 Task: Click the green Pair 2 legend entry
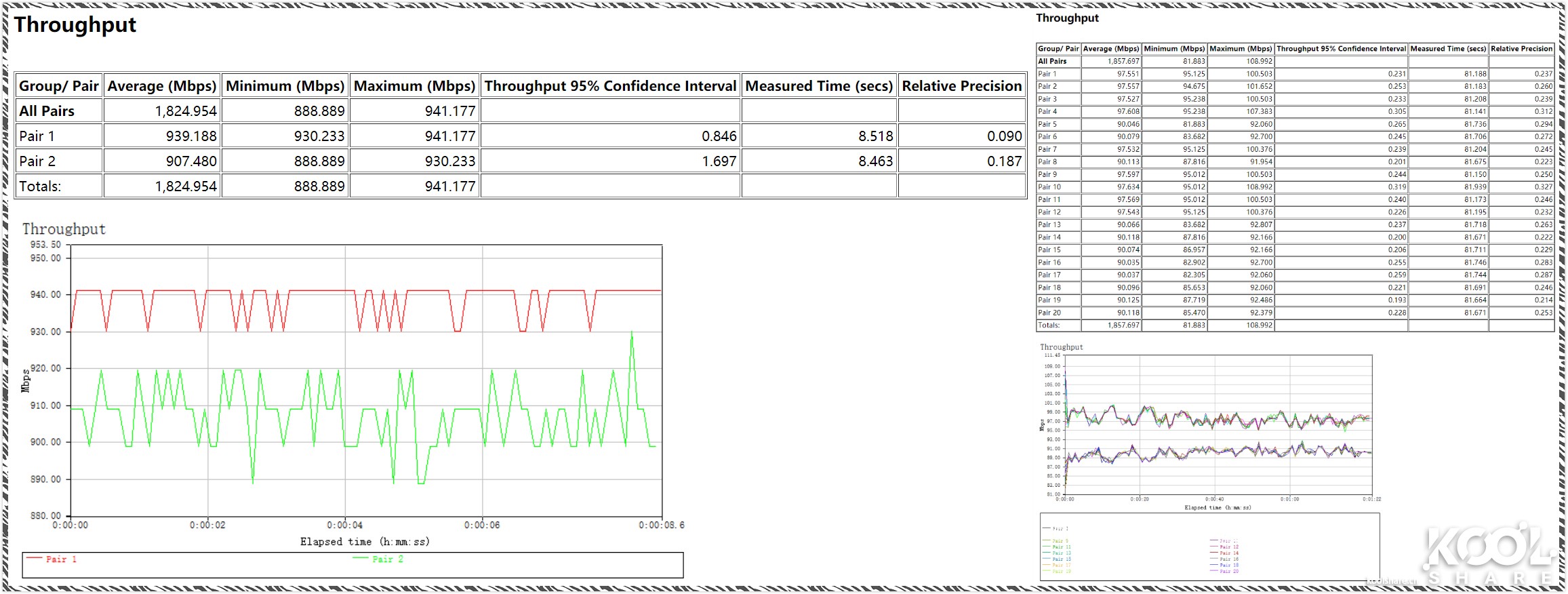[x=378, y=559]
